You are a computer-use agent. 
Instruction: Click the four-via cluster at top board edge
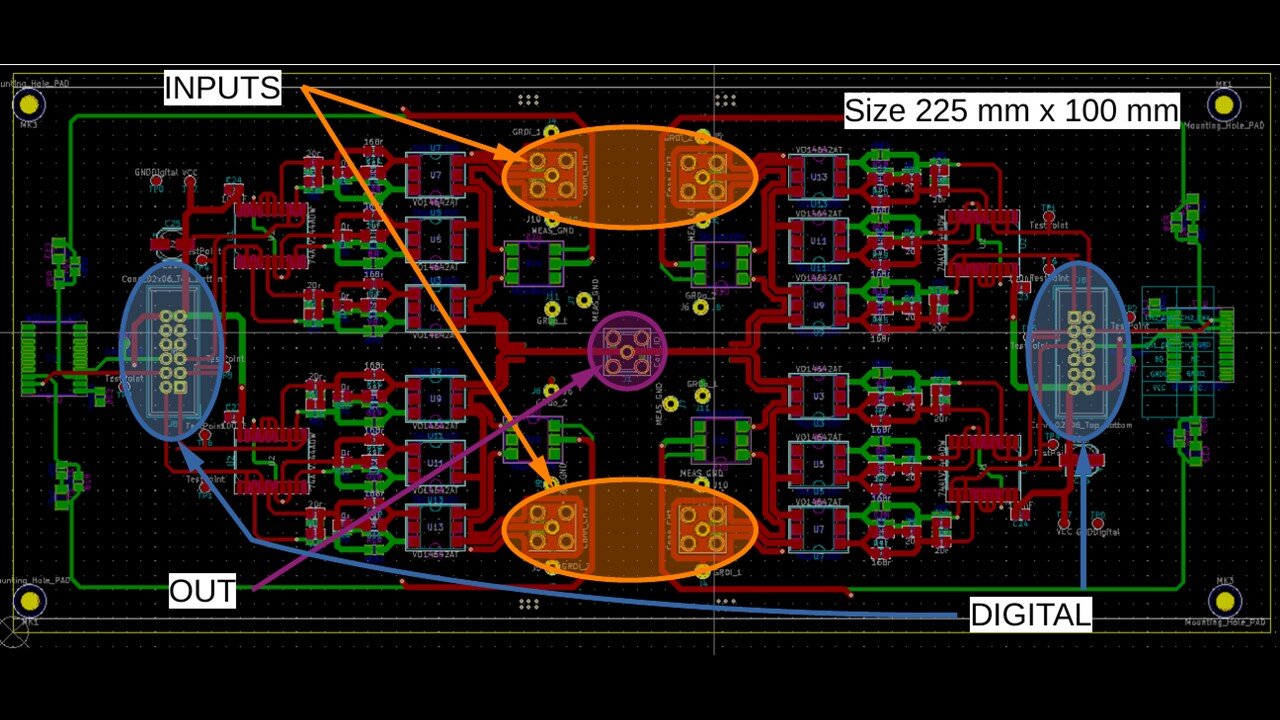(x=527, y=99)
